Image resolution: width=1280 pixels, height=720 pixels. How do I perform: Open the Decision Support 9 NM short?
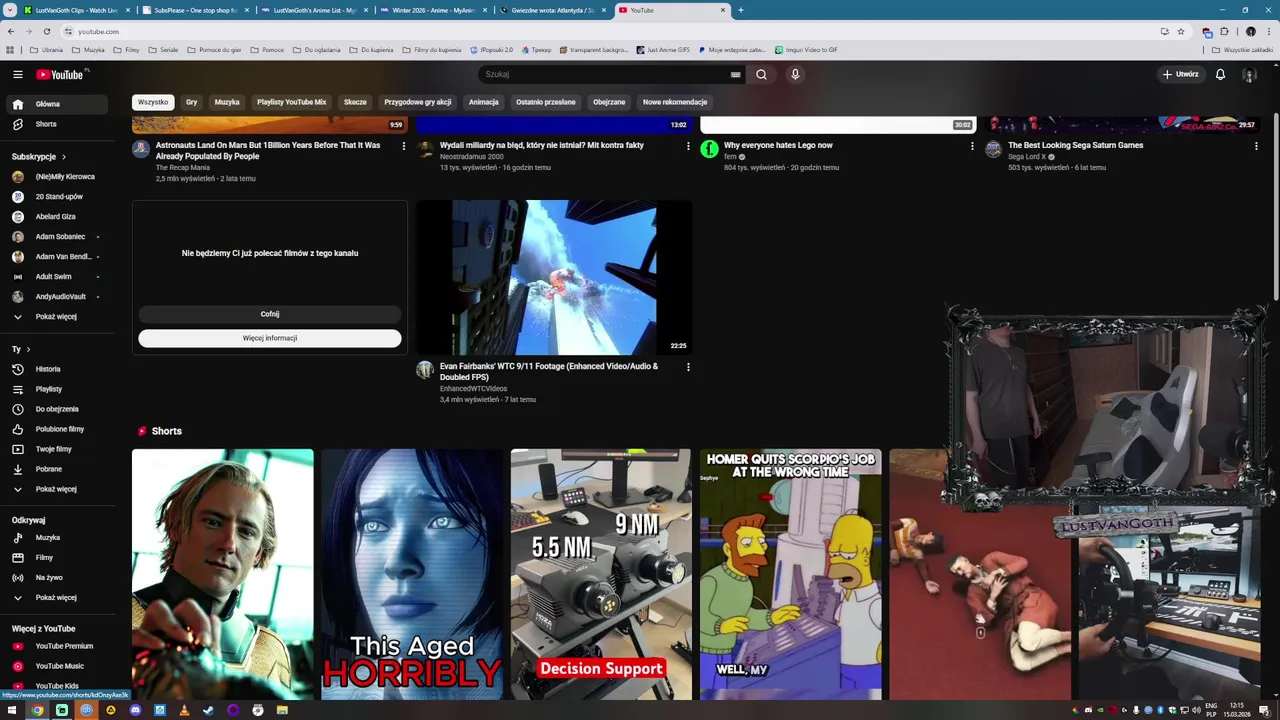(x=600, y=574)
